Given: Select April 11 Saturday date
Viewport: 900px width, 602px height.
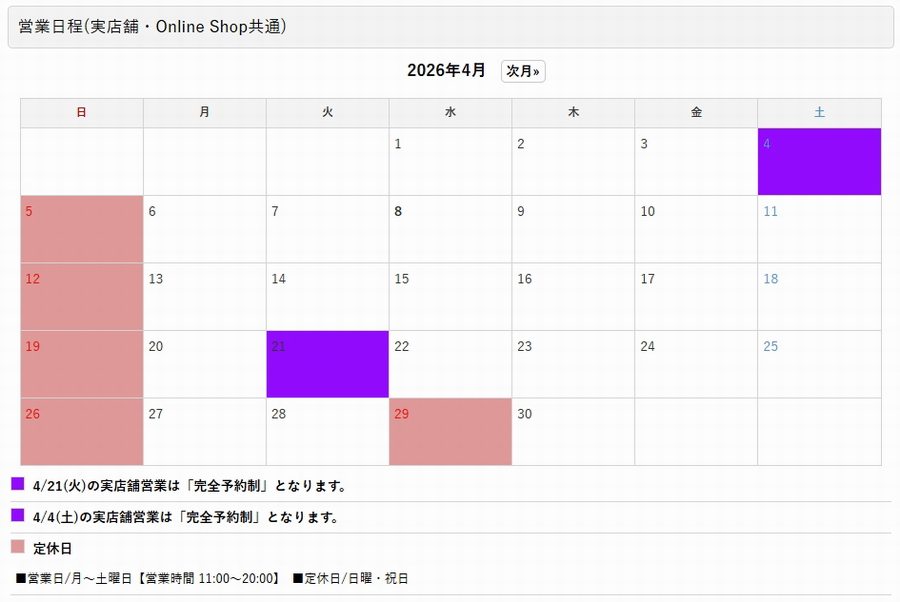Looking at the screenshot, I should [x=819, y=228].
